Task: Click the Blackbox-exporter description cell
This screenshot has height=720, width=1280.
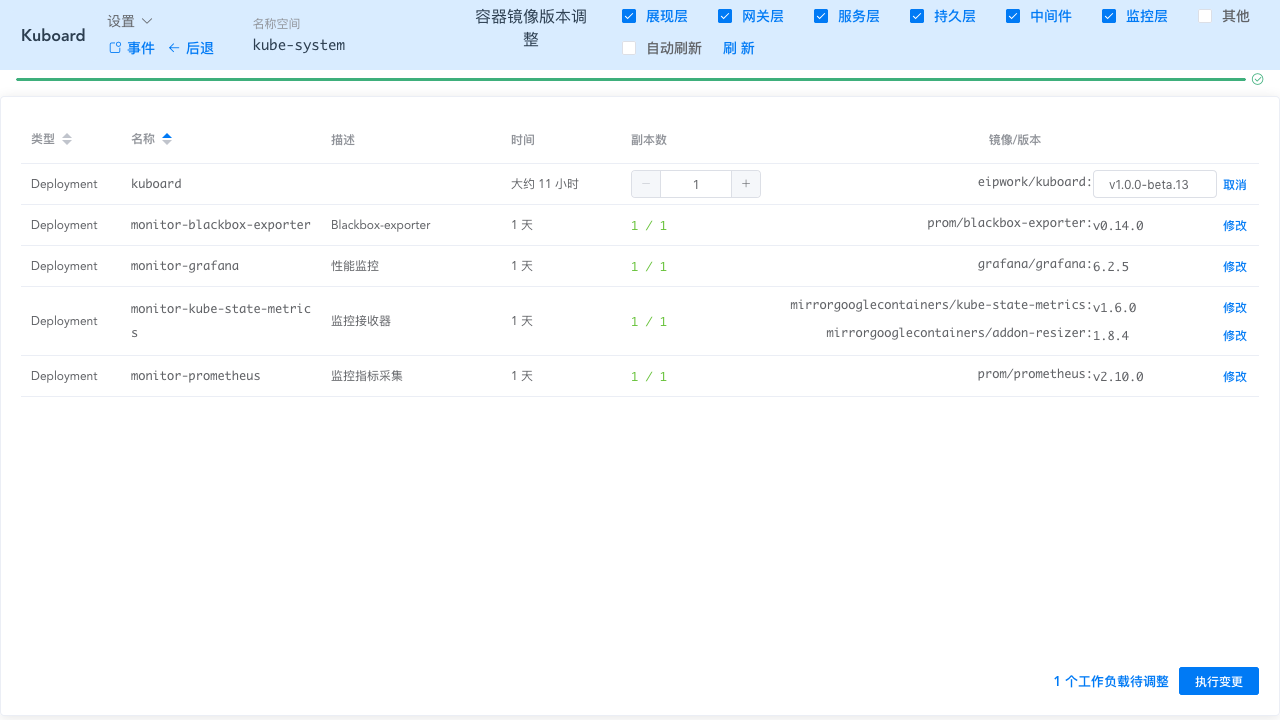Action: click(x=381, y=225)
